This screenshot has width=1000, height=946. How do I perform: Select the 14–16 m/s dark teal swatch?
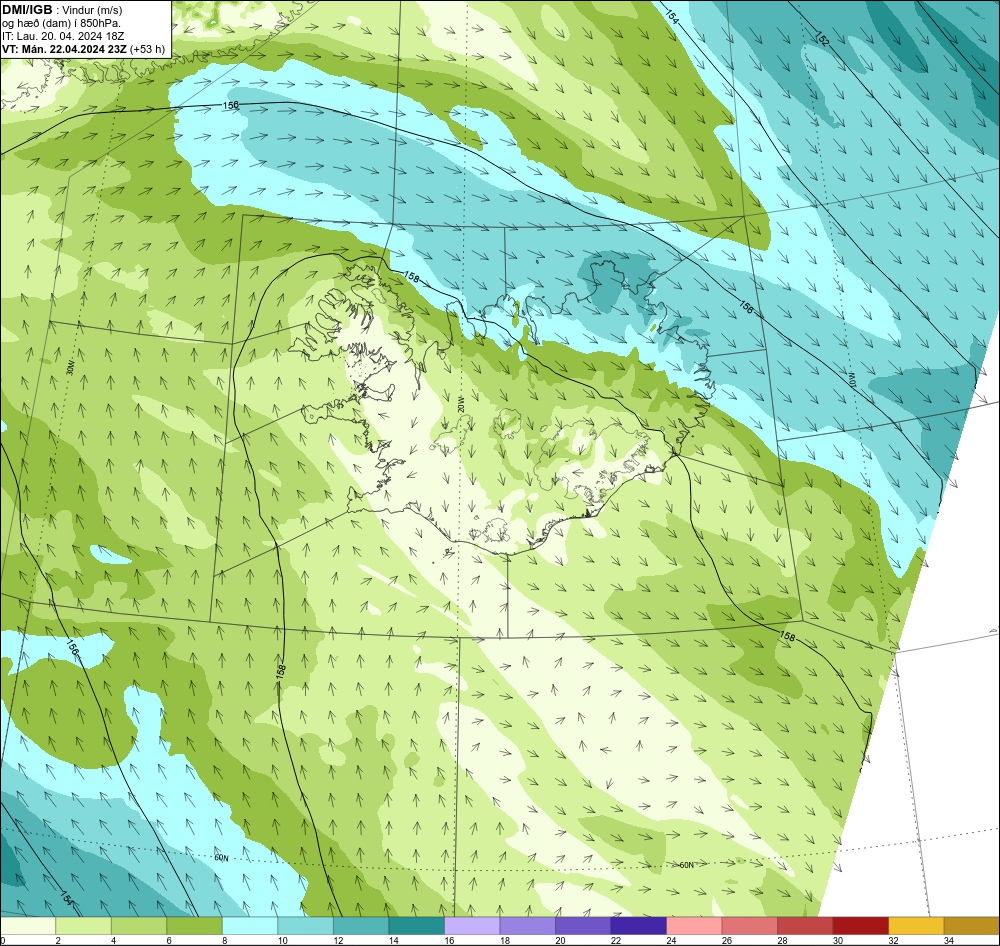click(x=416, y=926)
